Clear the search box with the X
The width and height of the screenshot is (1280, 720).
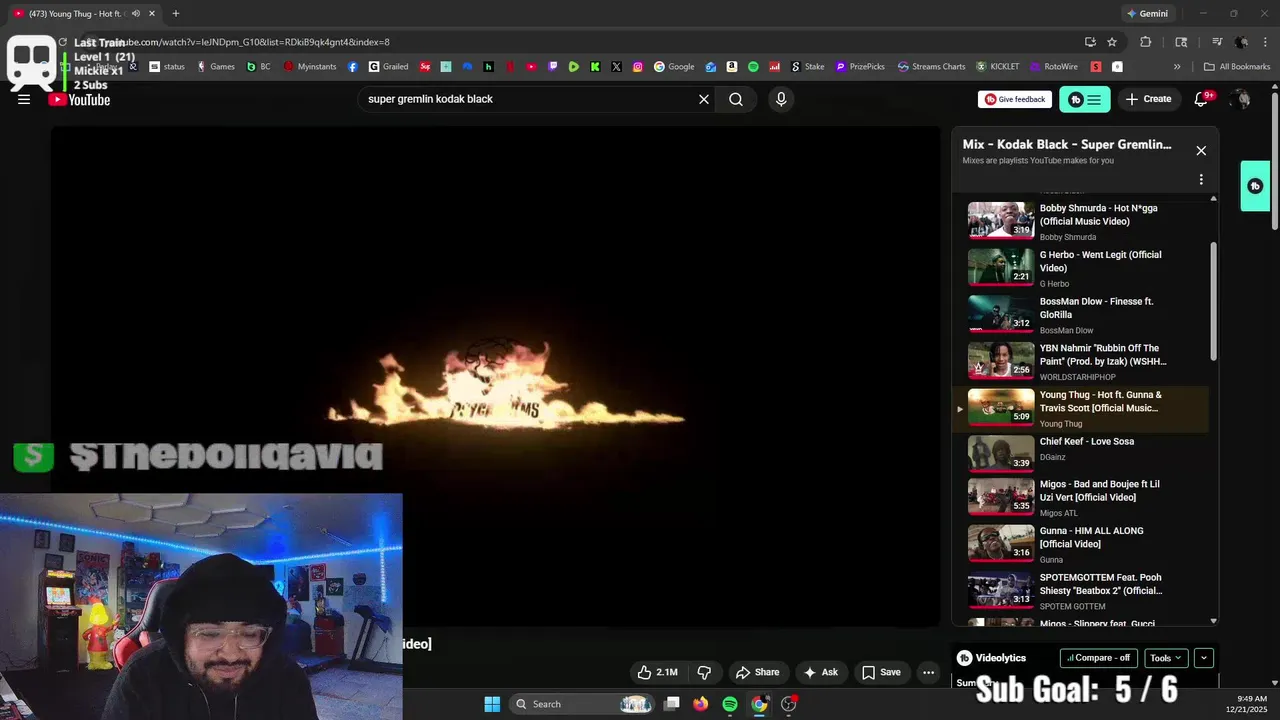point(704,99)
